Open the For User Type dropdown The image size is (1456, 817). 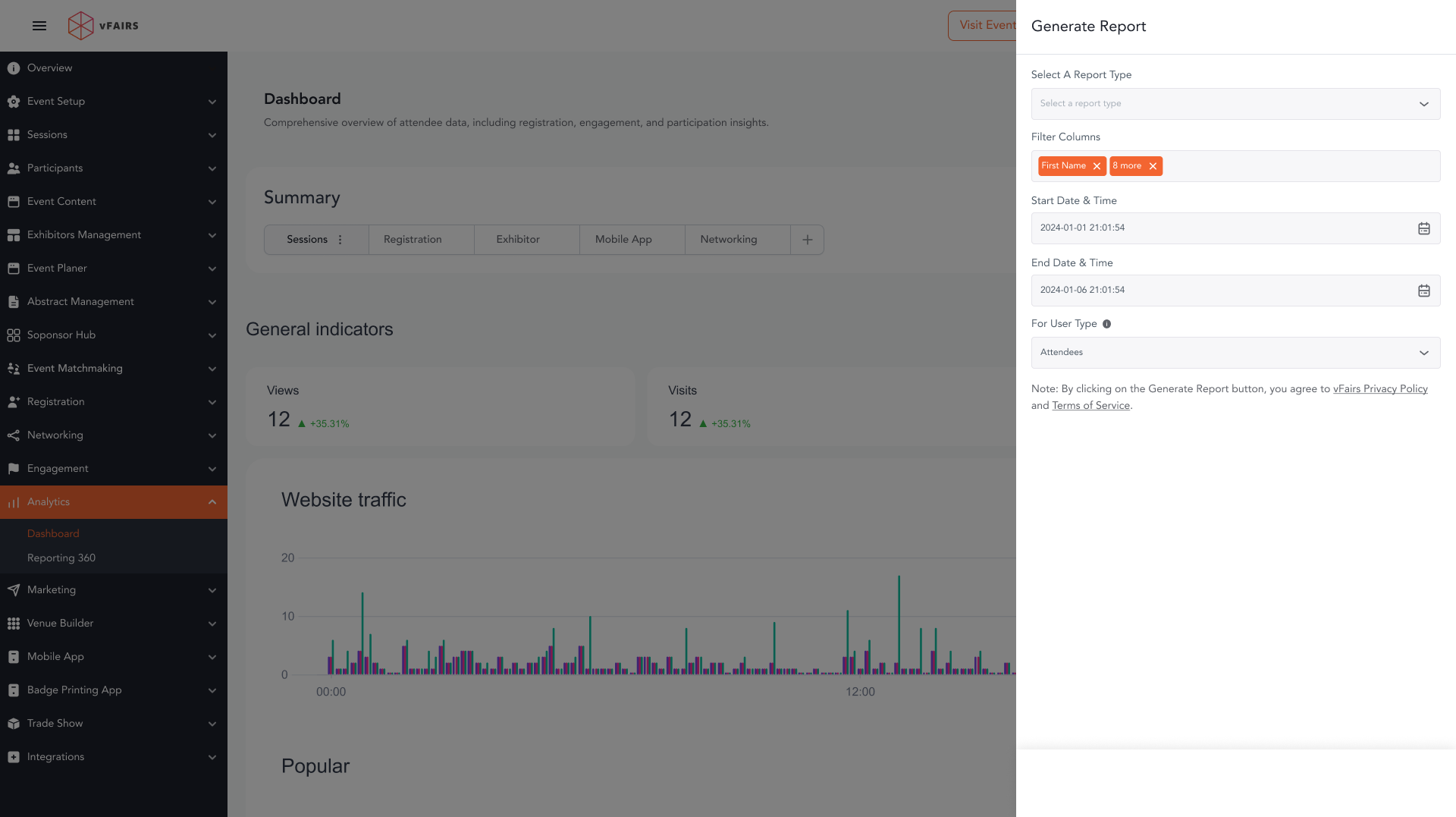(x=1235, y=353)
